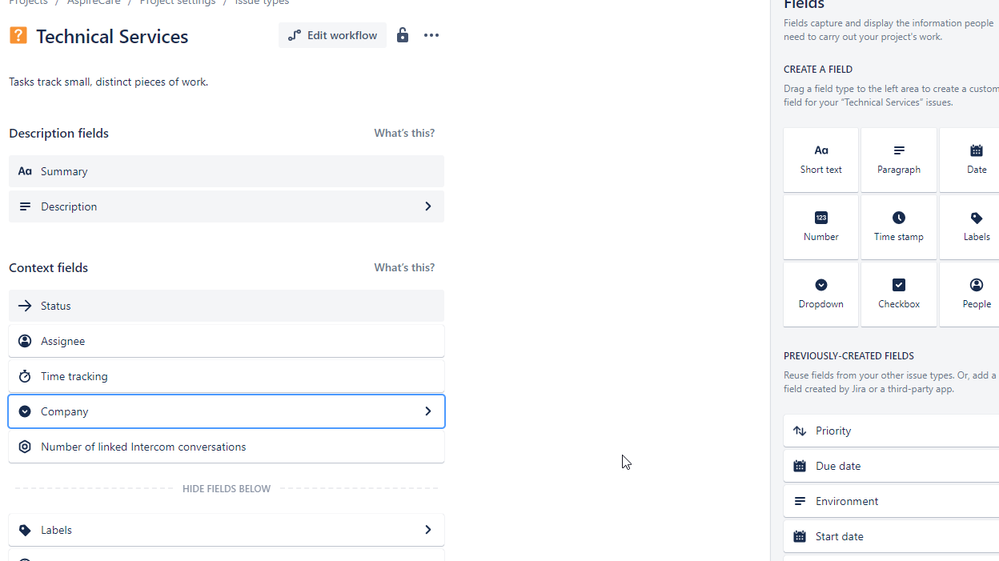Choose the Time stamp field type
Screen dimensions: 999x561
[898, 227]
